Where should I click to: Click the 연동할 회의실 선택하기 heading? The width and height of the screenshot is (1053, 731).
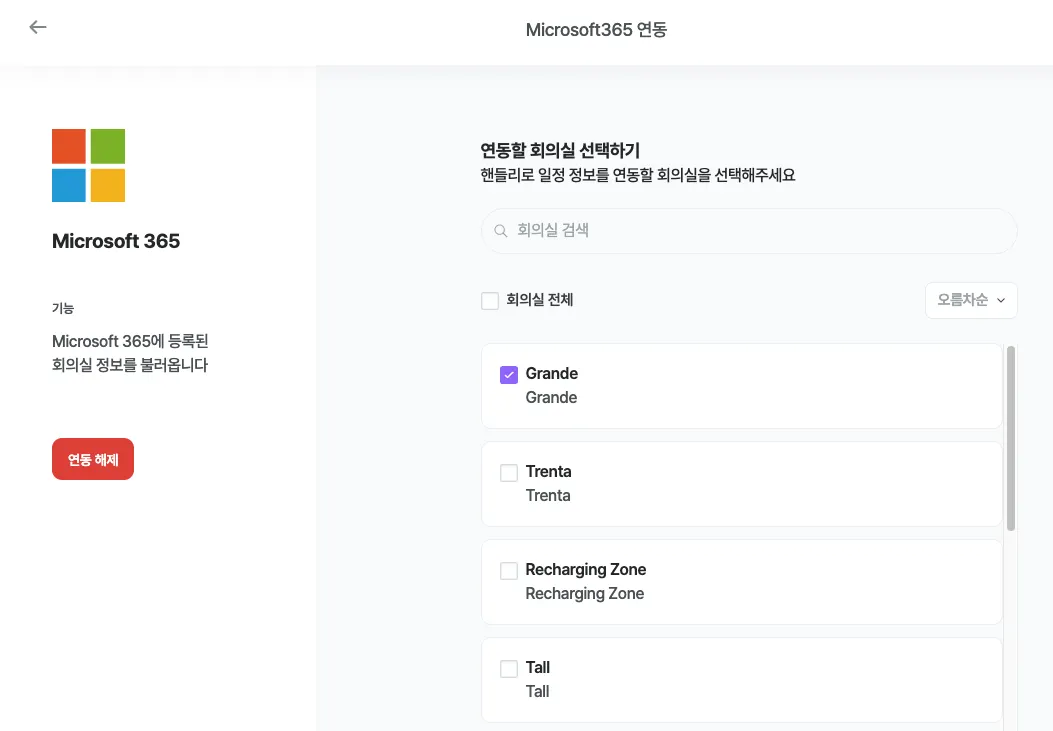pos(560,151)
